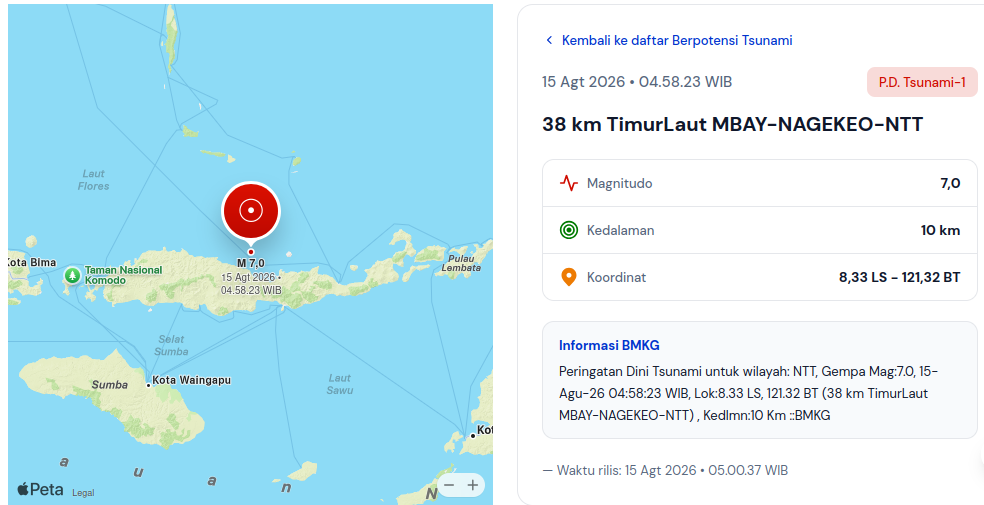
Task: Click the green Kedalaman target icon
Action: tap(569, 230)
